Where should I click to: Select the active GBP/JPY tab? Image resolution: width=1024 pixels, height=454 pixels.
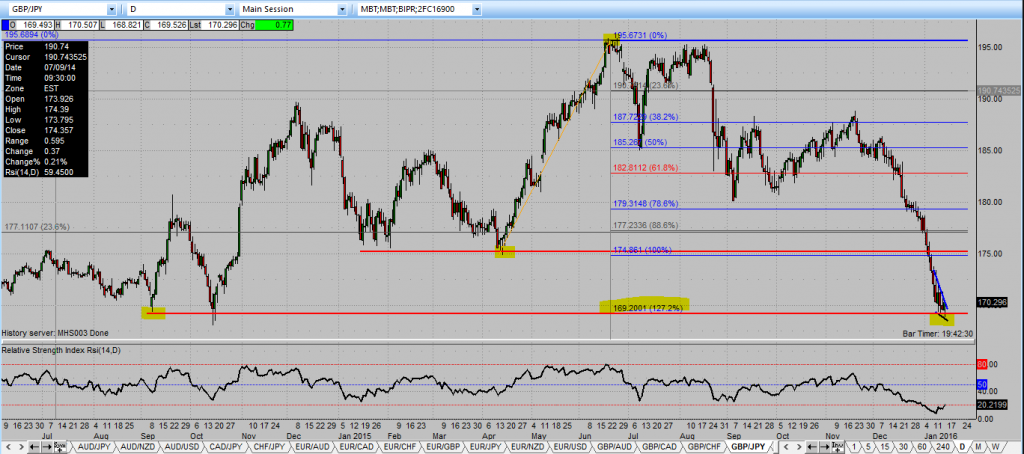[748, 446]
